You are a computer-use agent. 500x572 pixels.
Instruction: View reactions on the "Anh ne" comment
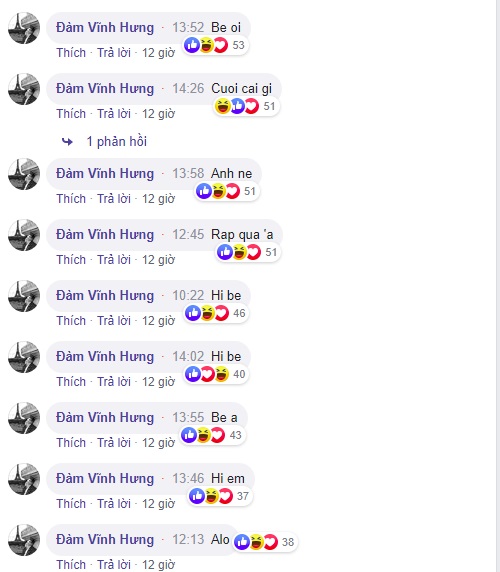(x=227, y=191)
